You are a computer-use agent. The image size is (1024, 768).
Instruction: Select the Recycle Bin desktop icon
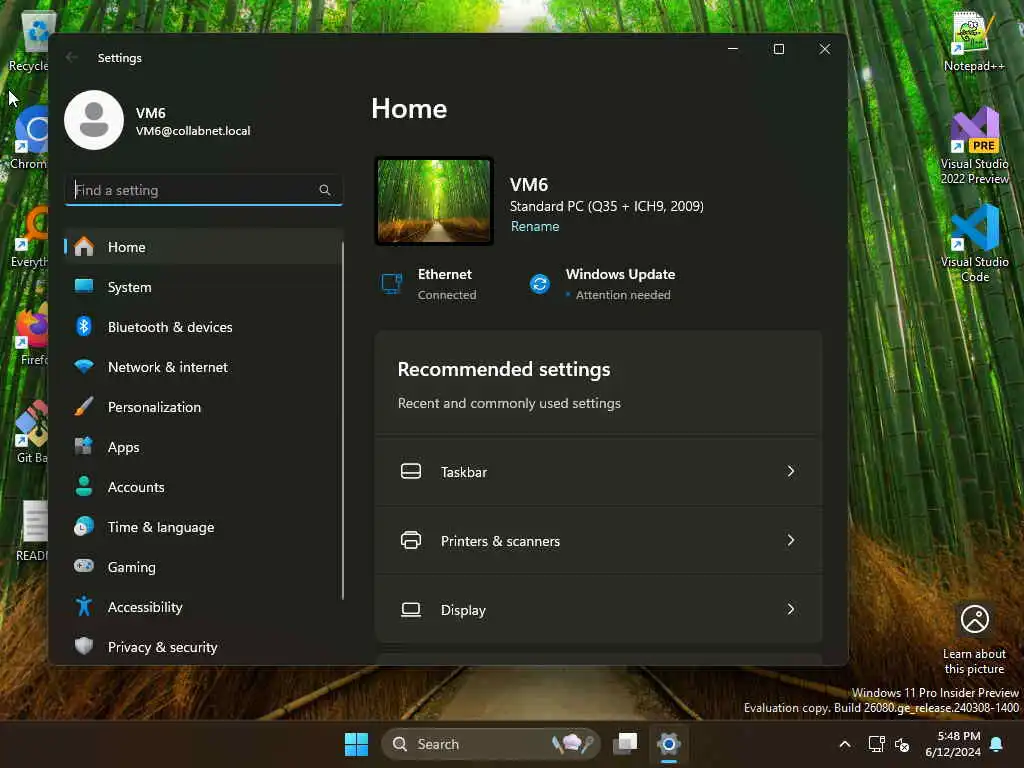click(x=29, y=41)
